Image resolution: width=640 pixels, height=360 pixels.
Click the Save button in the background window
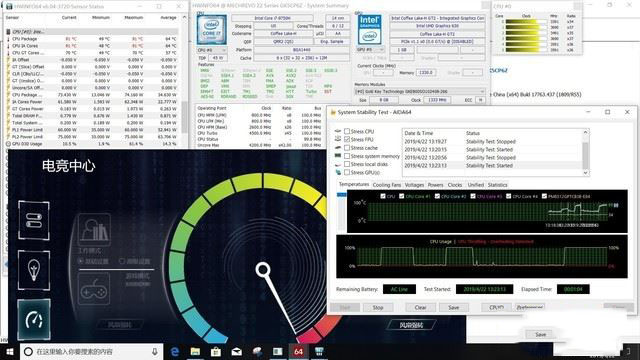[540, 334]
